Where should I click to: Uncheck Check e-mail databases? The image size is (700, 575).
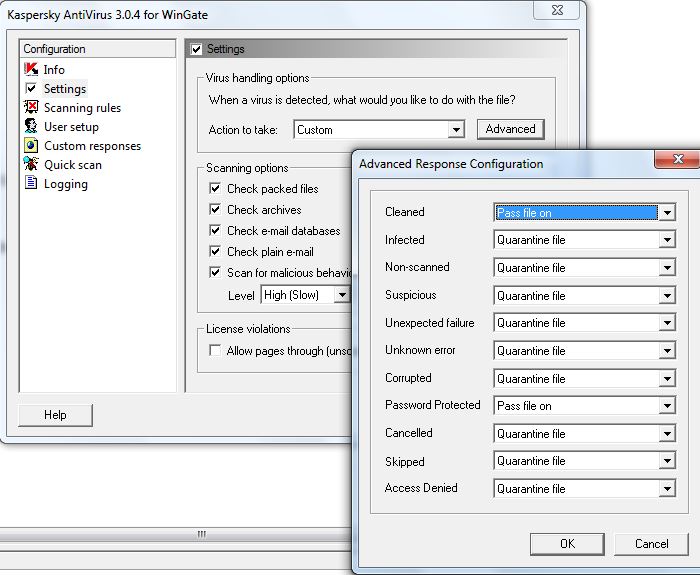215,230
